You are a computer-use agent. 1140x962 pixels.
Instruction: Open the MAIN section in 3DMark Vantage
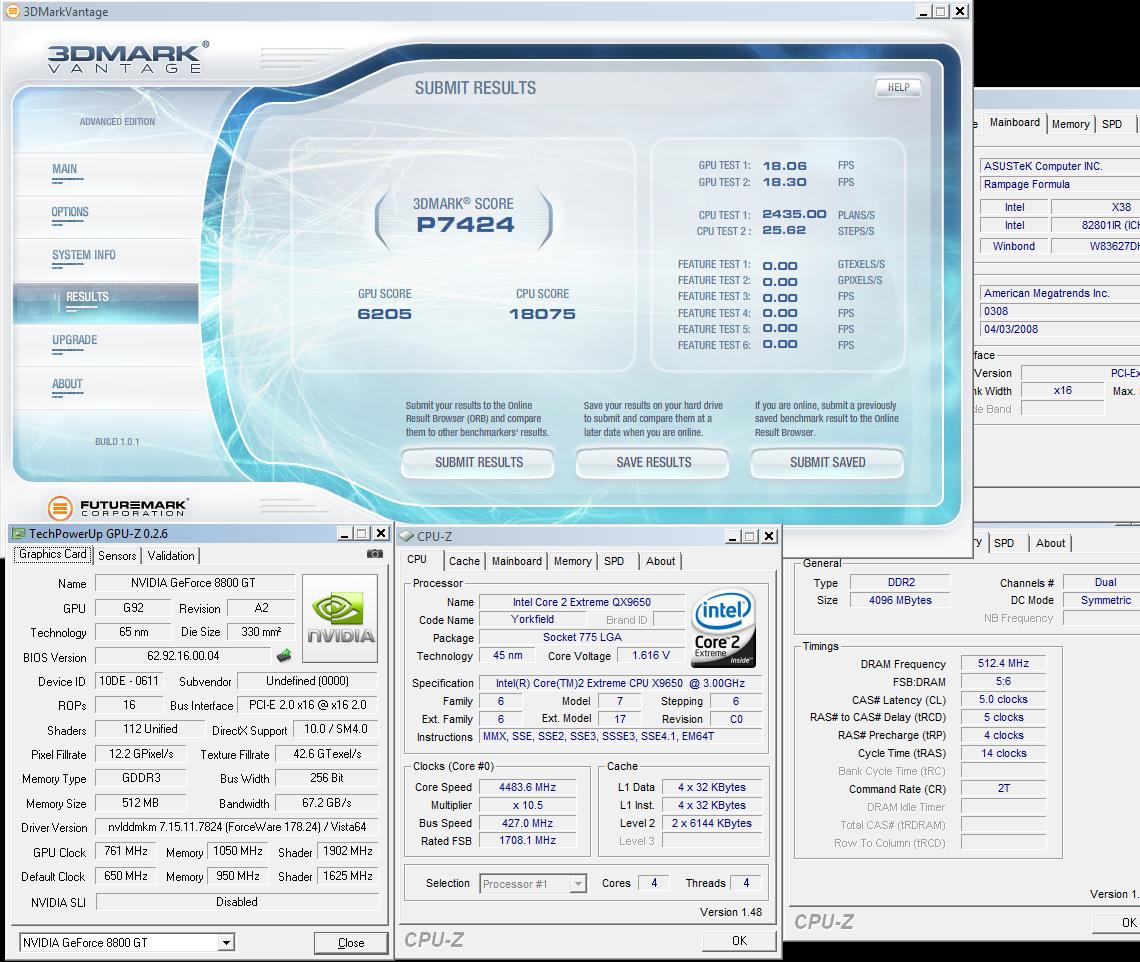[x=65, y=169]
